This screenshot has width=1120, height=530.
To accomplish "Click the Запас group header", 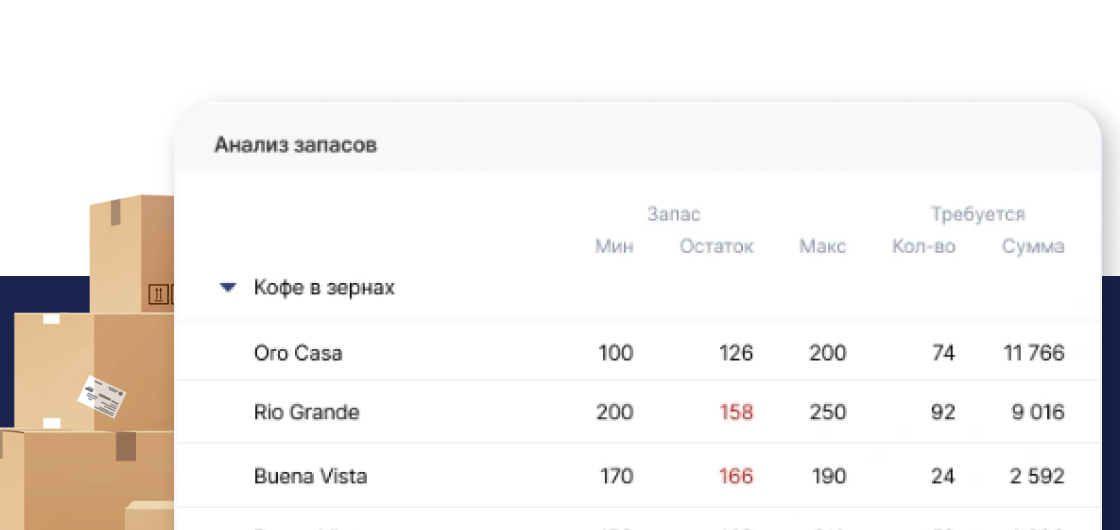I will [673, 214].
